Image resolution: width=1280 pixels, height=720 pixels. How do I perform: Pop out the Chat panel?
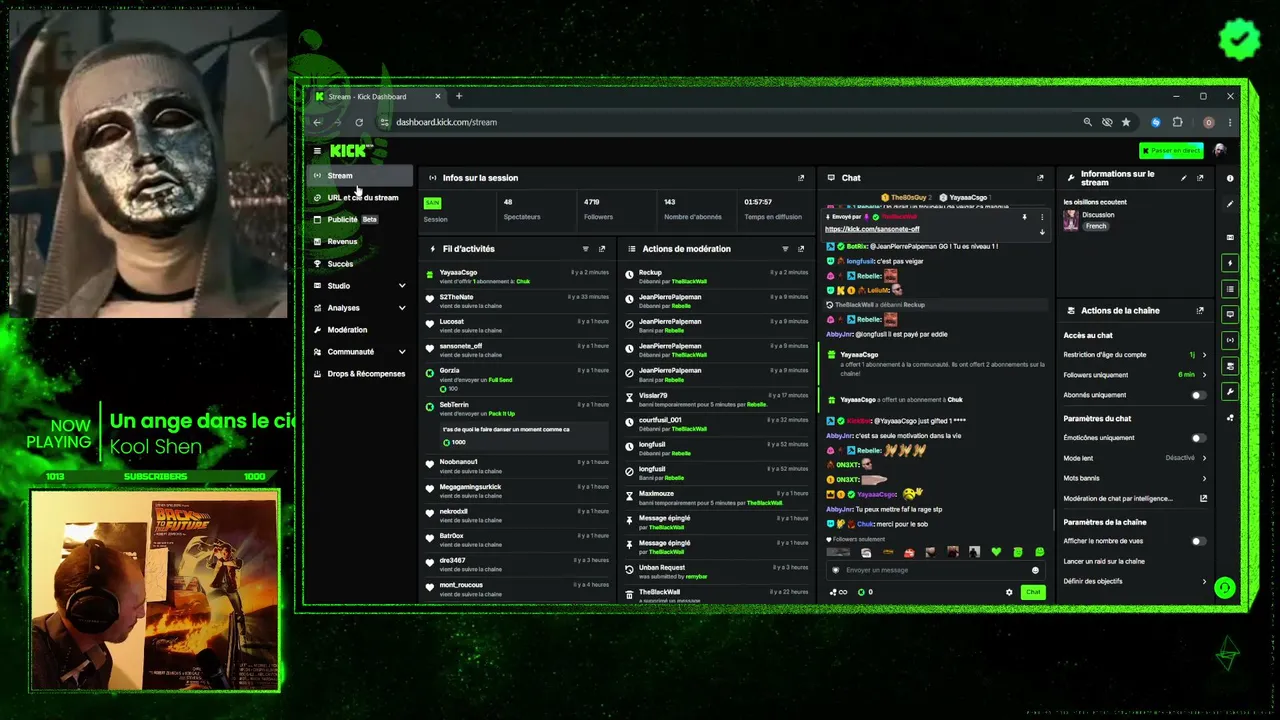point(1040,178)
